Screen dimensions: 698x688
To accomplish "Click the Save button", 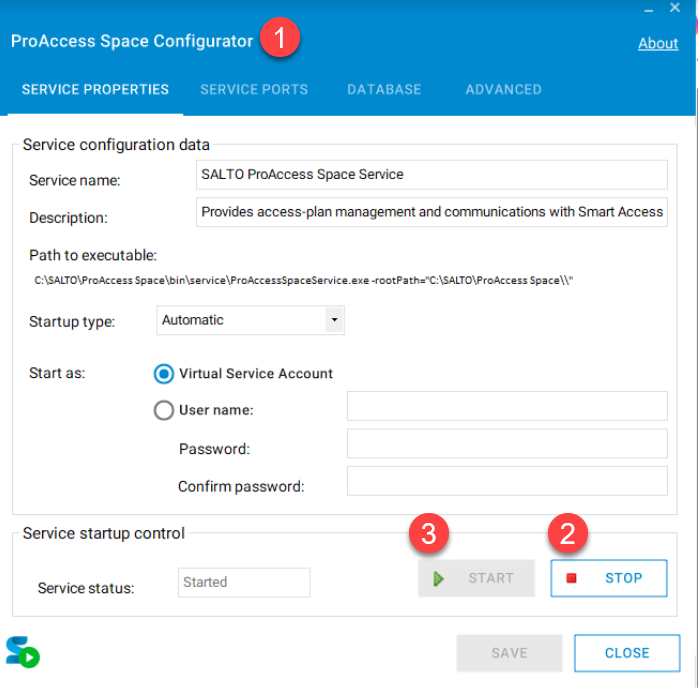I will (x=509, y=653).
